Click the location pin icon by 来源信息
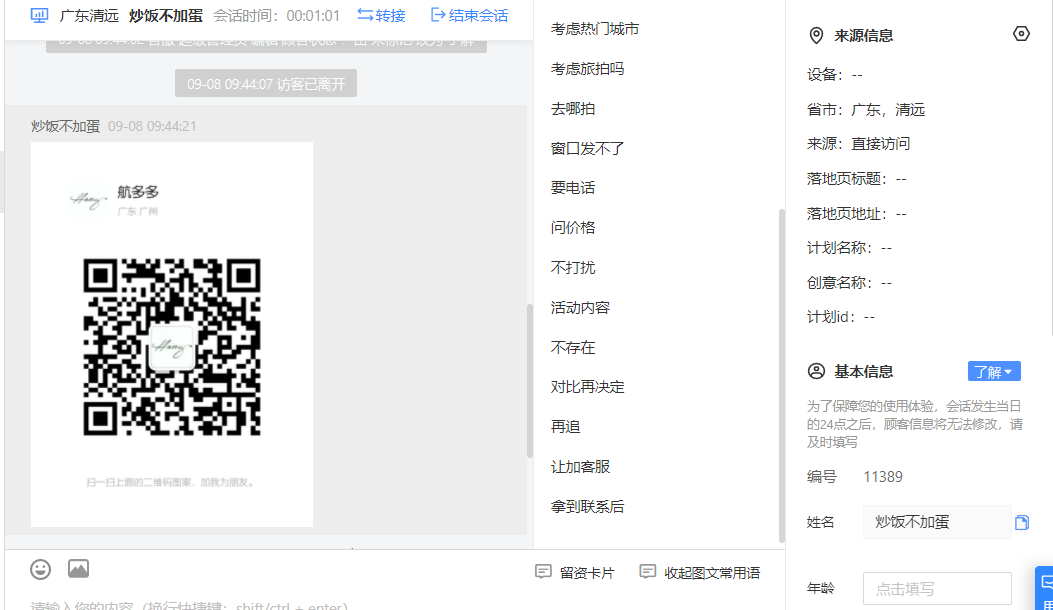Image resolution: width=1053 pixels, height=610 pixels. point(816,36)
